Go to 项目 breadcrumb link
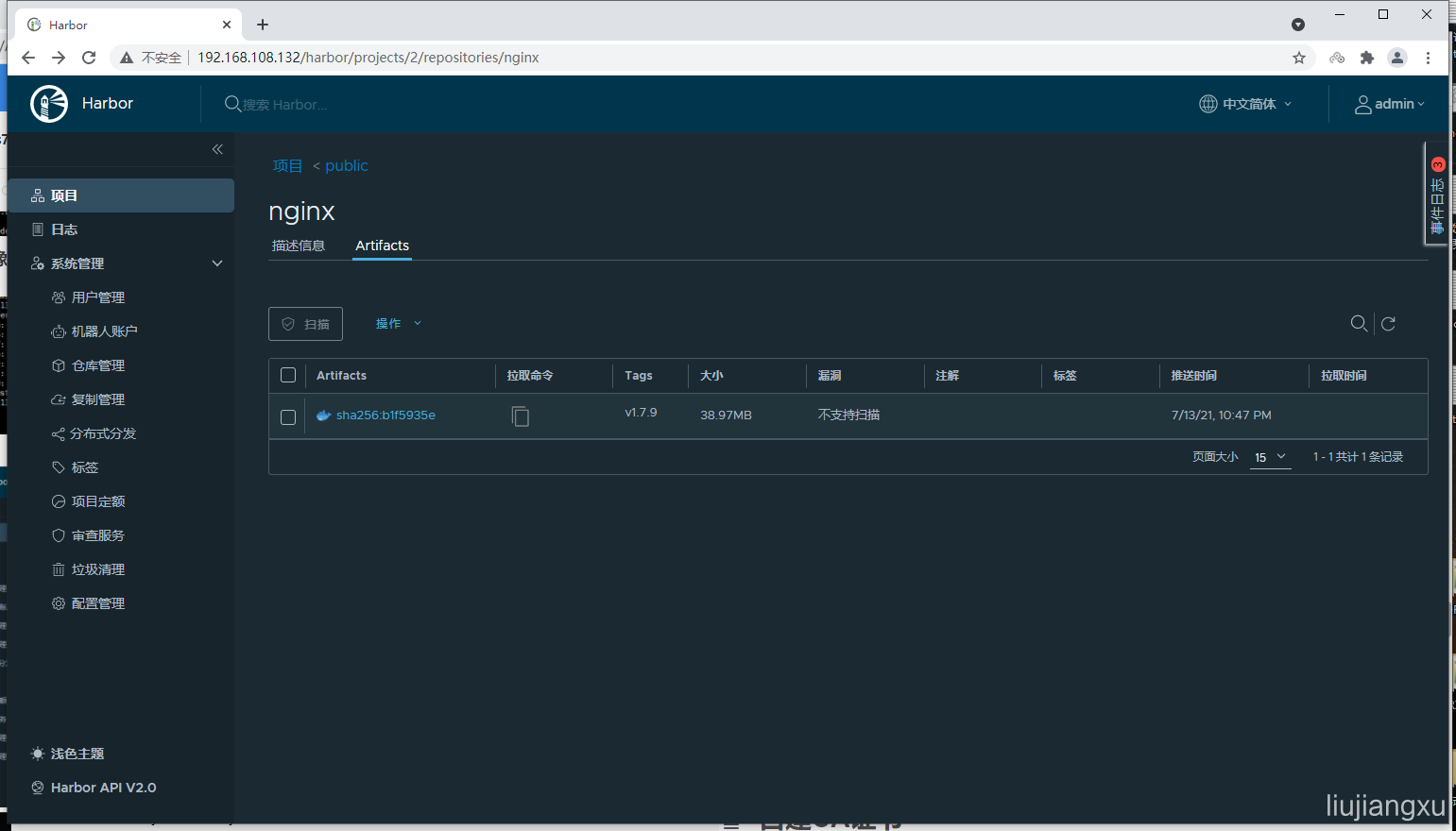The image size is (1456, 831). [287, 165]
